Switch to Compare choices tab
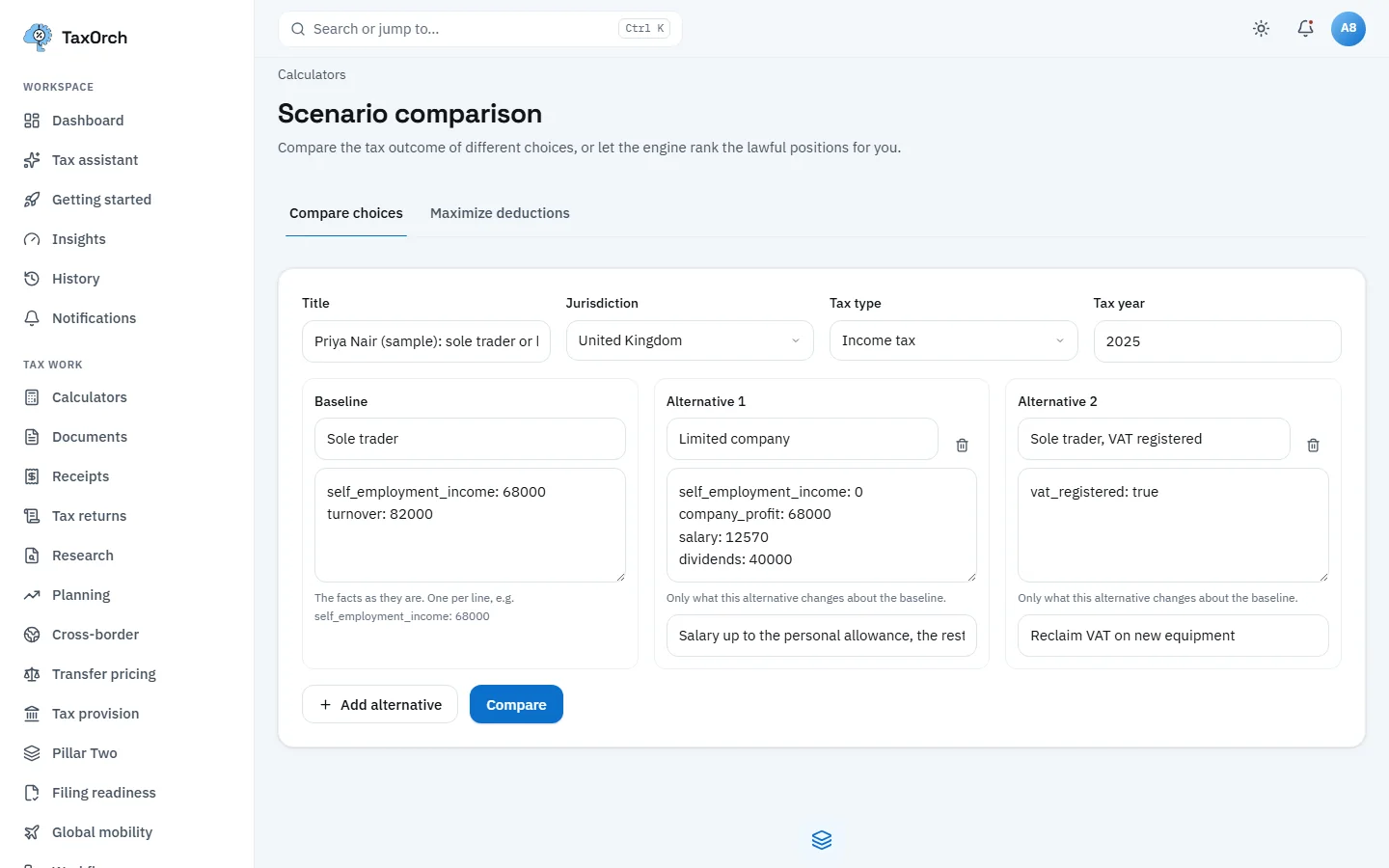This screenshot has height=868, width=1389. [x=346, y=213]
